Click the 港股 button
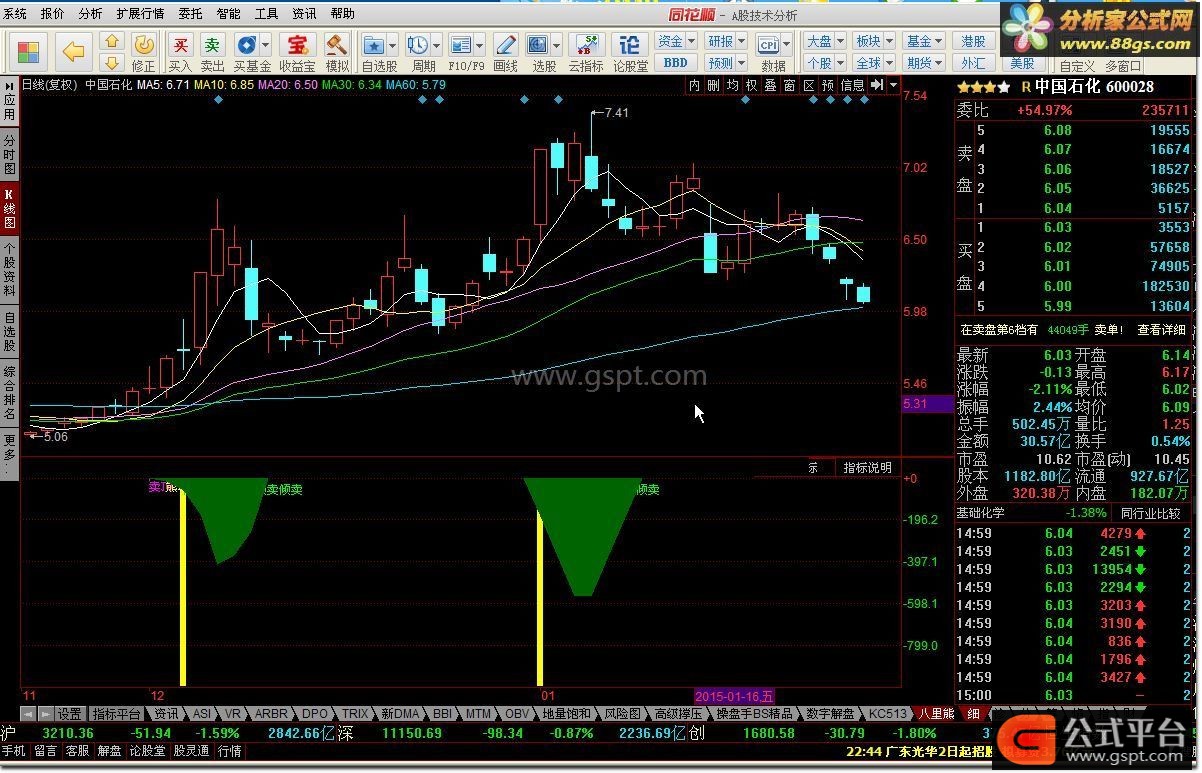 973,41
